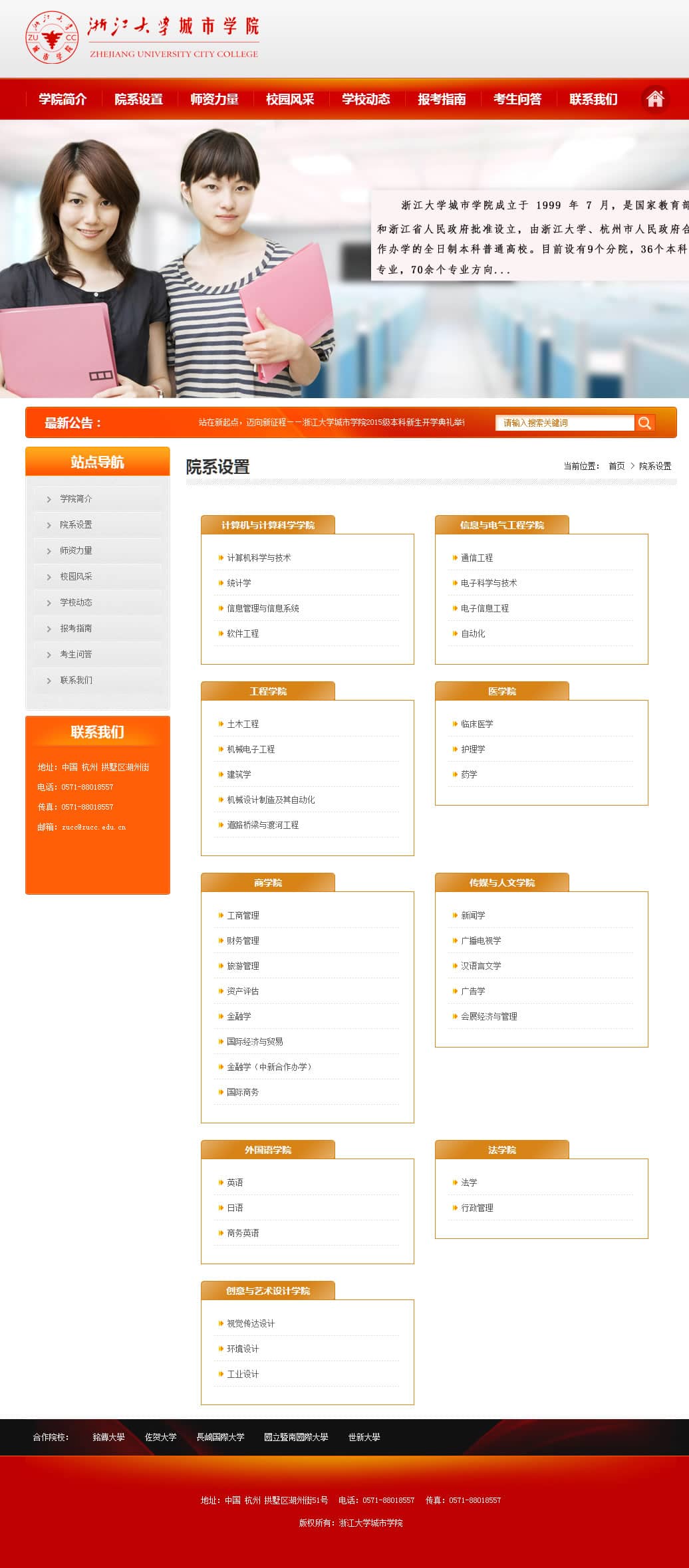This screenshot has width=689, height=1568.
Task: Visit partner school 世新大學 link
Action: point(364,1437)
